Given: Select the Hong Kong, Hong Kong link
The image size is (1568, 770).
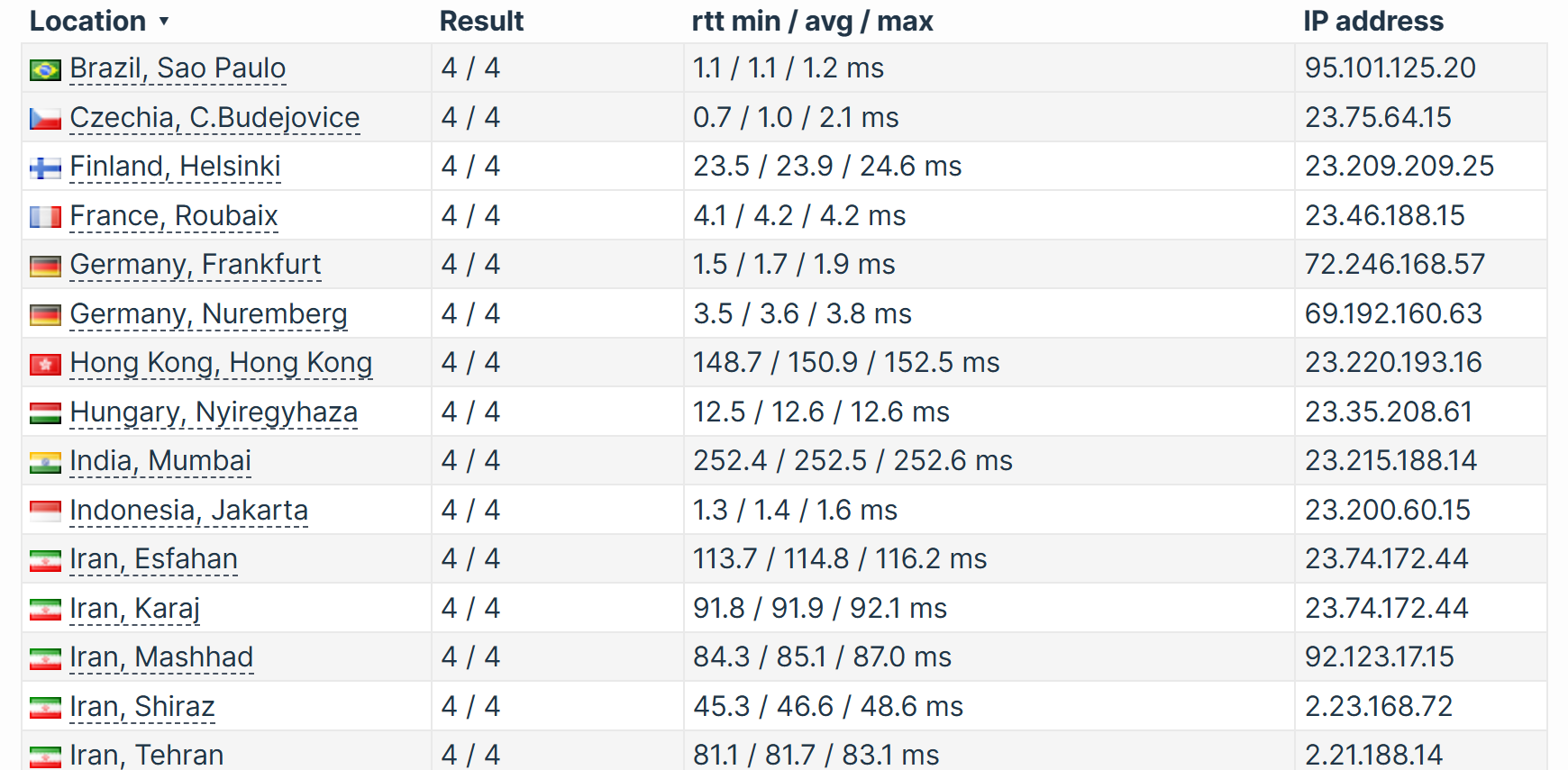Looking at the screenshot, I should tap(221, 363).
